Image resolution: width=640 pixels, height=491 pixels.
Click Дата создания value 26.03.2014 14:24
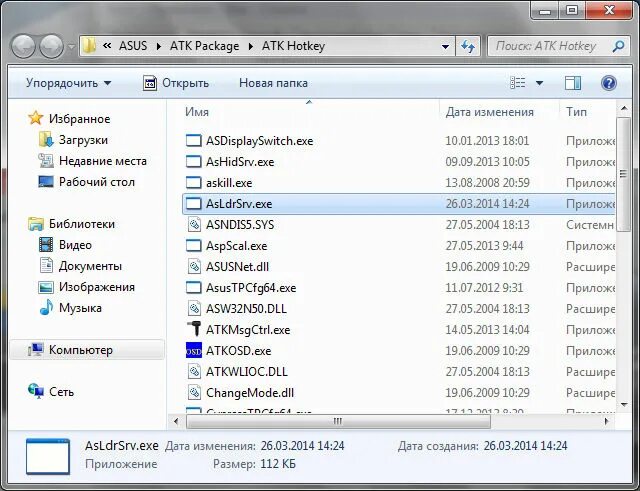tap(526, 446)
